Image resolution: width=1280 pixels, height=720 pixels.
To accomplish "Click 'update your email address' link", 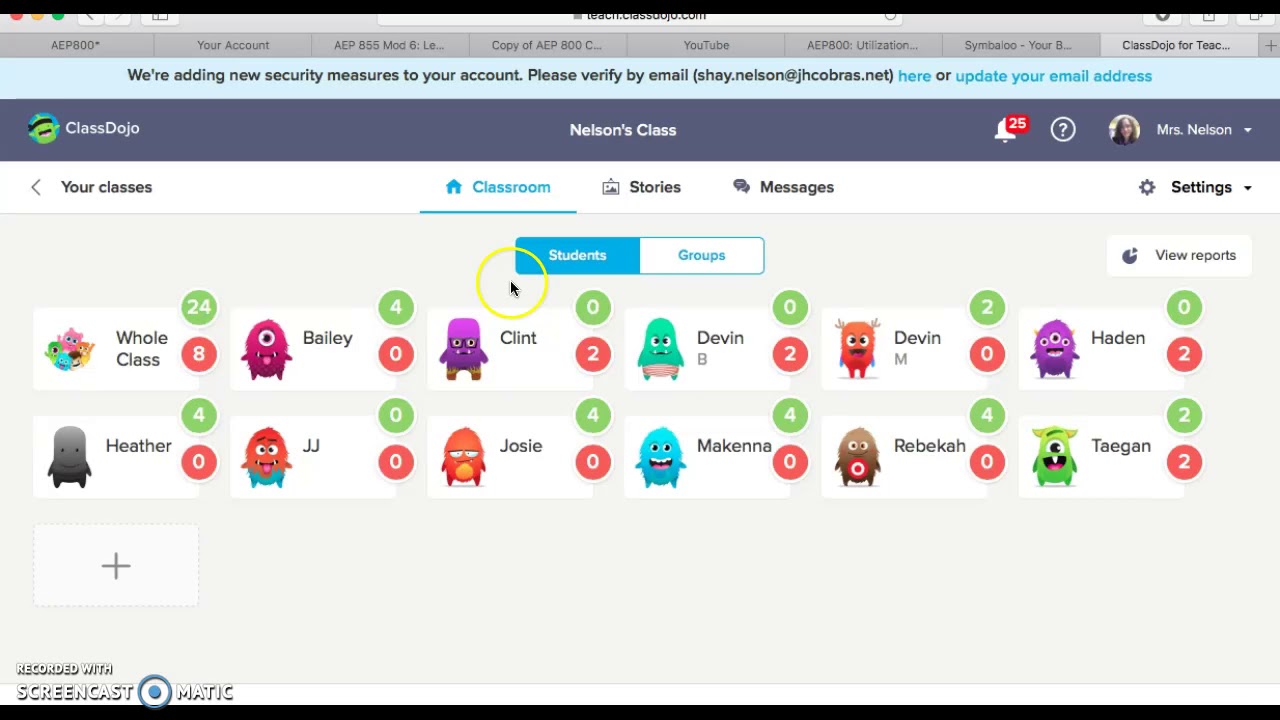I will [1053, 76].
